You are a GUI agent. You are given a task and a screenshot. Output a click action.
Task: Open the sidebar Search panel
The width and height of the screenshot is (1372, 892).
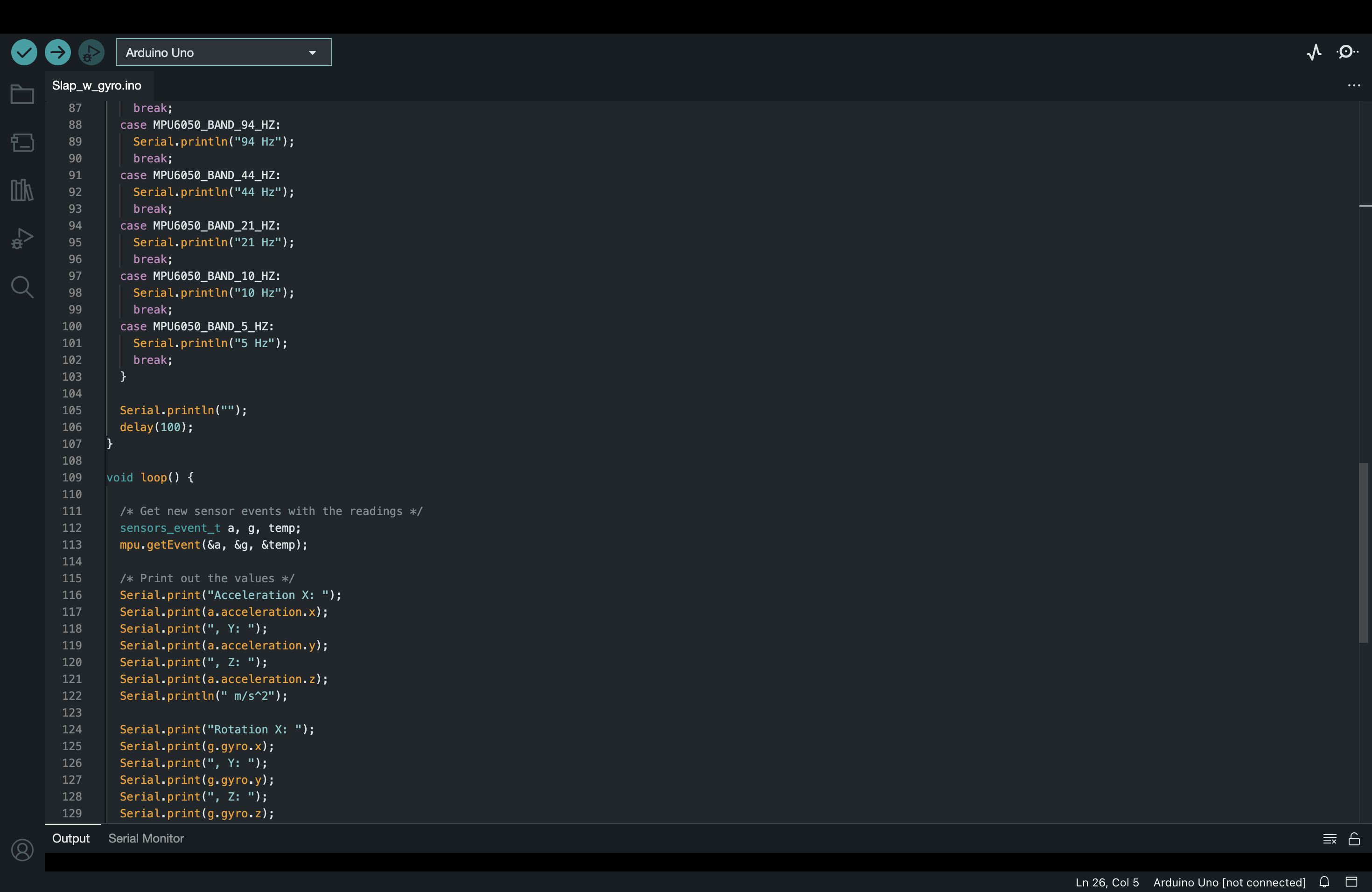pyautogui.click(x=22, y=286)
